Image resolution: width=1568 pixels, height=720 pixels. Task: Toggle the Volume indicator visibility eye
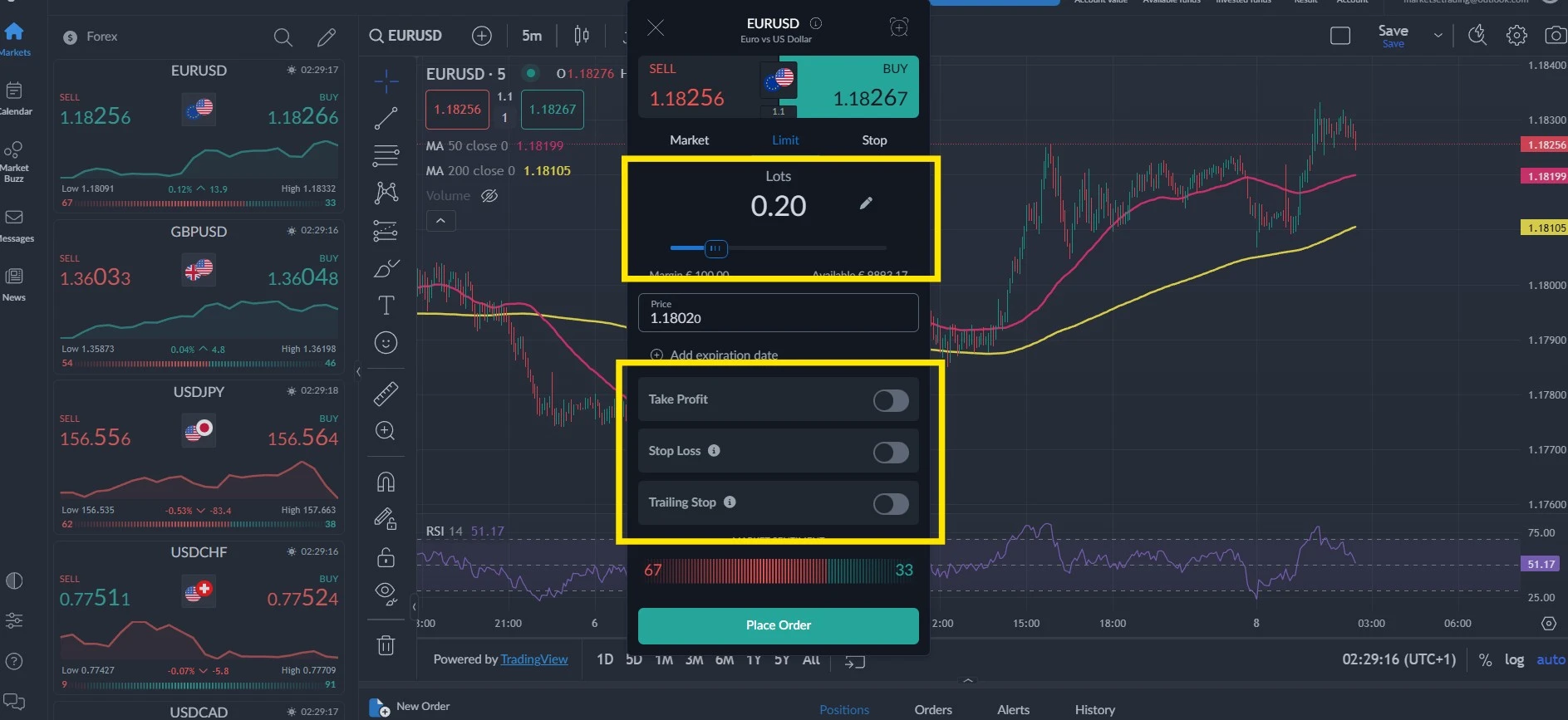pyautogui.click(x=489, y=196)
